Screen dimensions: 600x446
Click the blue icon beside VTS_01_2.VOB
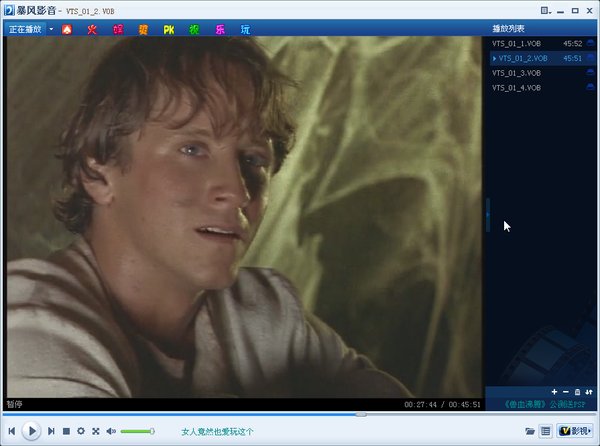coord(590,58)
